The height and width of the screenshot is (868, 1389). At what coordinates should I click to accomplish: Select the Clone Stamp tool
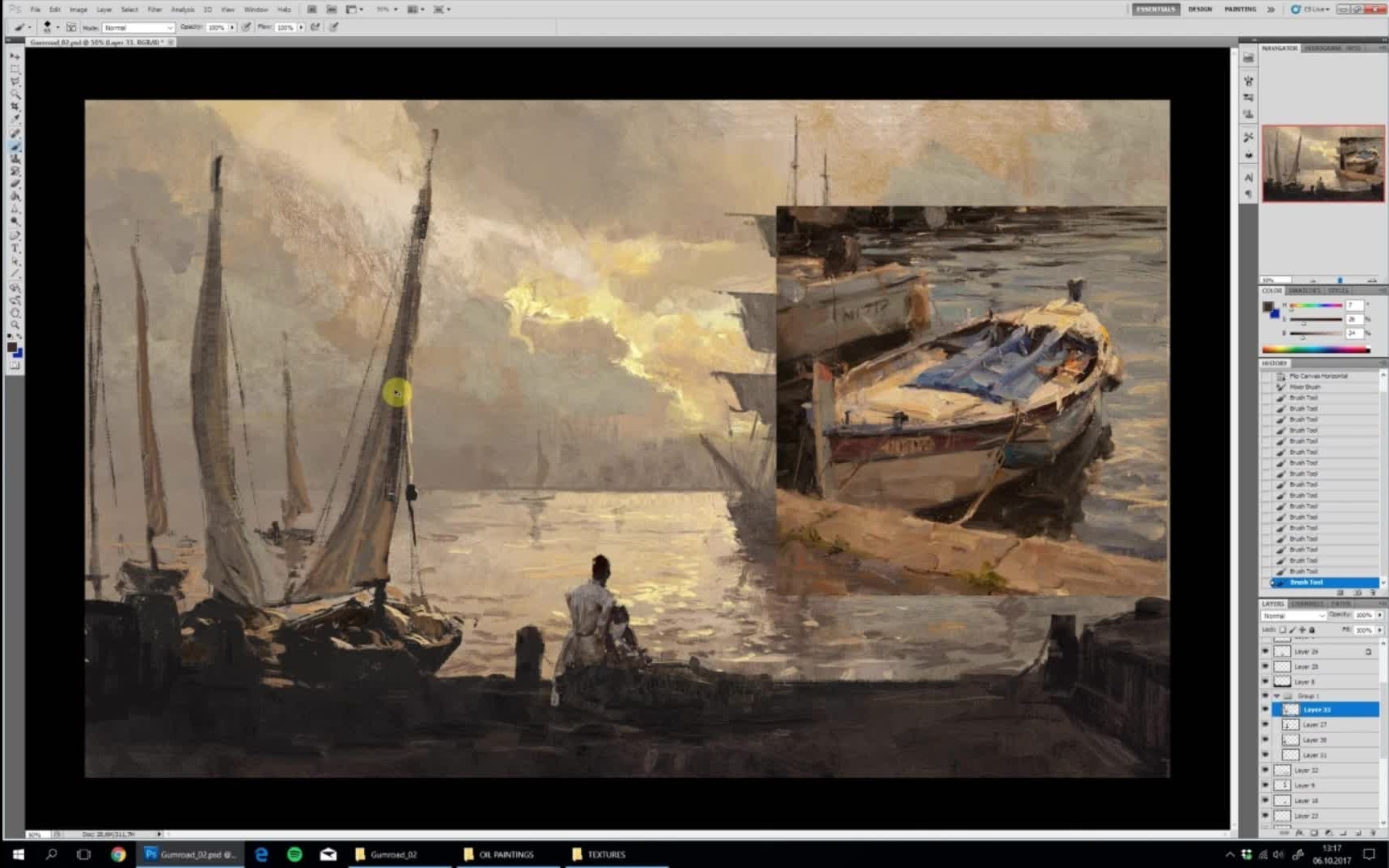pyautogui.click(x=14, y=159)
